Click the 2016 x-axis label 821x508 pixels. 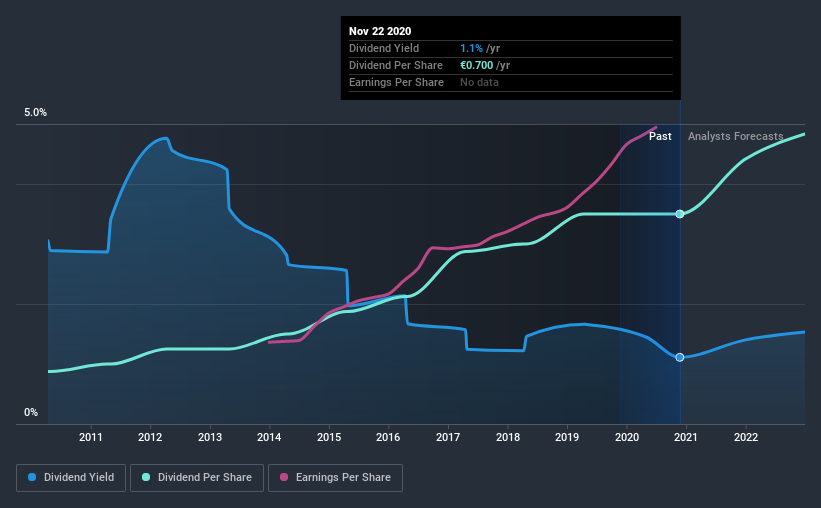[388, 437]
